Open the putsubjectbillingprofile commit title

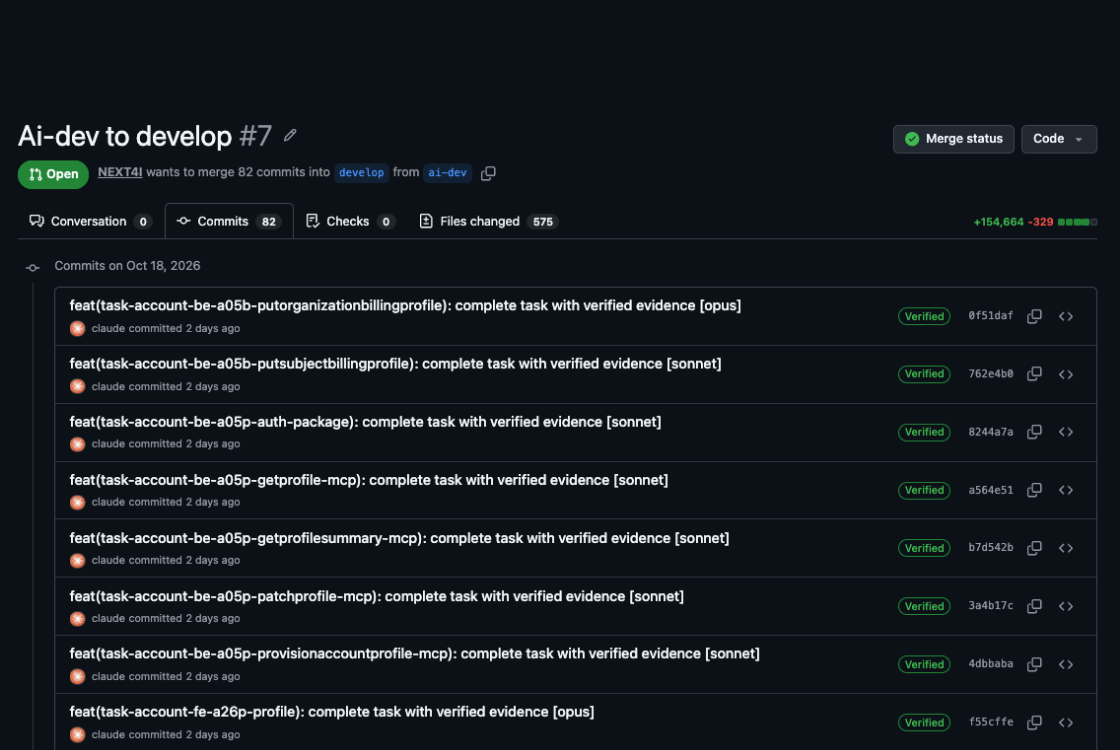click(x=395, y=364)
